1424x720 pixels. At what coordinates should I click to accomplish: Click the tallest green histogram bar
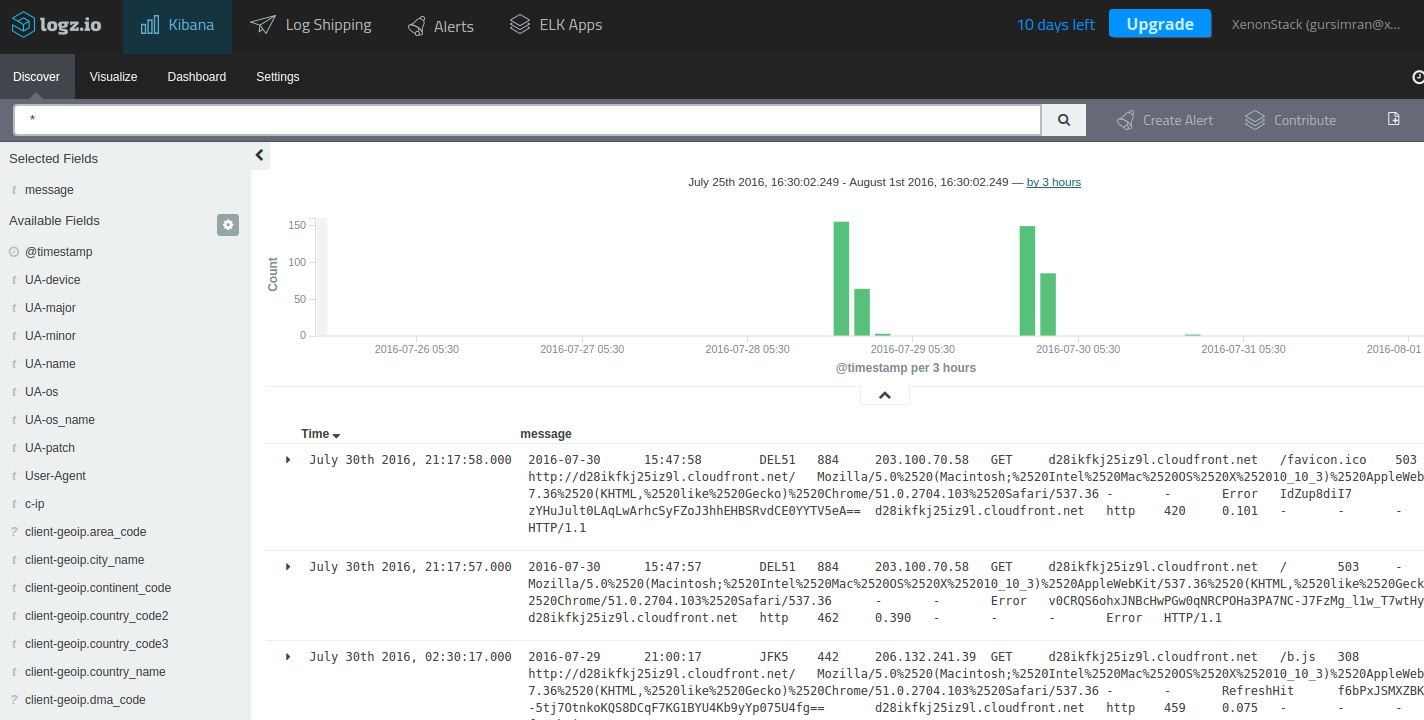[x=841, y=279]
